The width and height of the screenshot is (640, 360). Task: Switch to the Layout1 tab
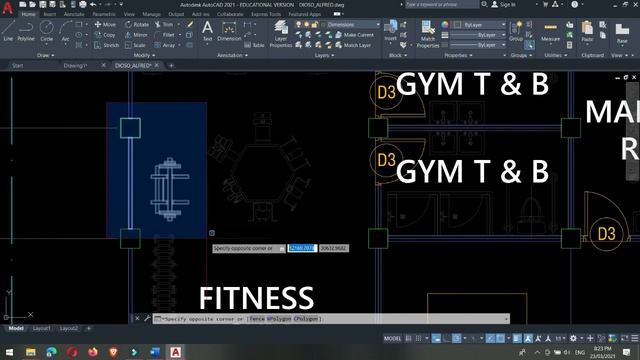(42, 328)
